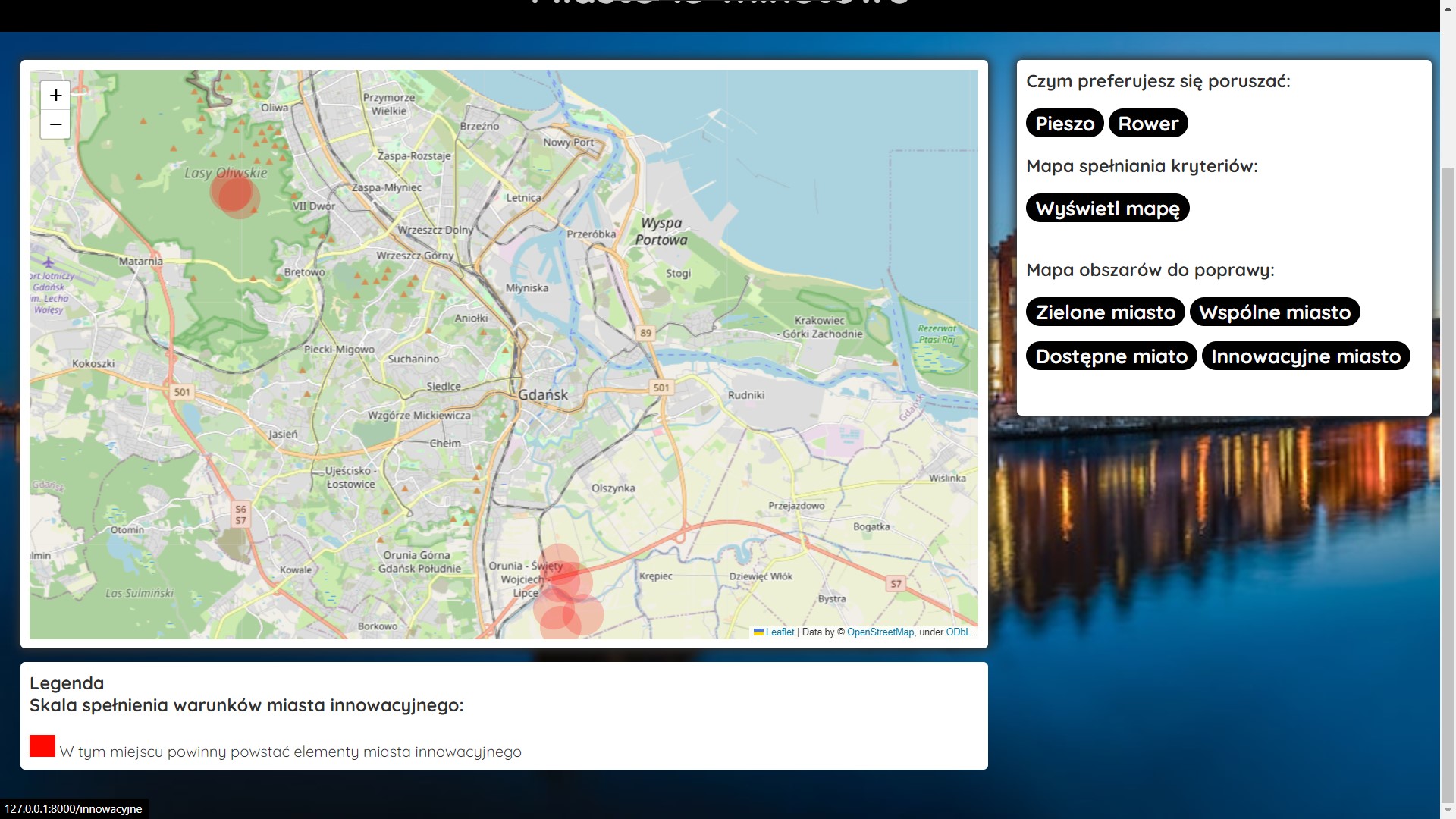The width and height of the screenshot is (1456, 819).
Task: Open the ODbL license link
Action: click(958, 632)
